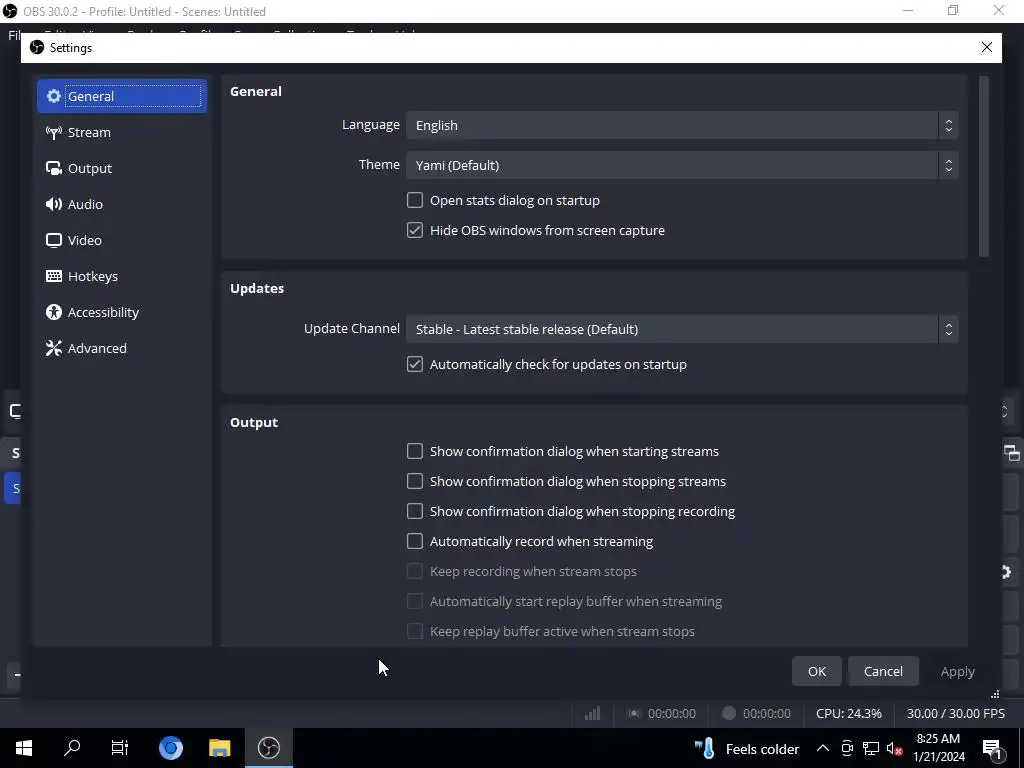This screenshot has width=1024, height=768.
Task: Enable Automatically record when streaming
Action: [415, 541]
